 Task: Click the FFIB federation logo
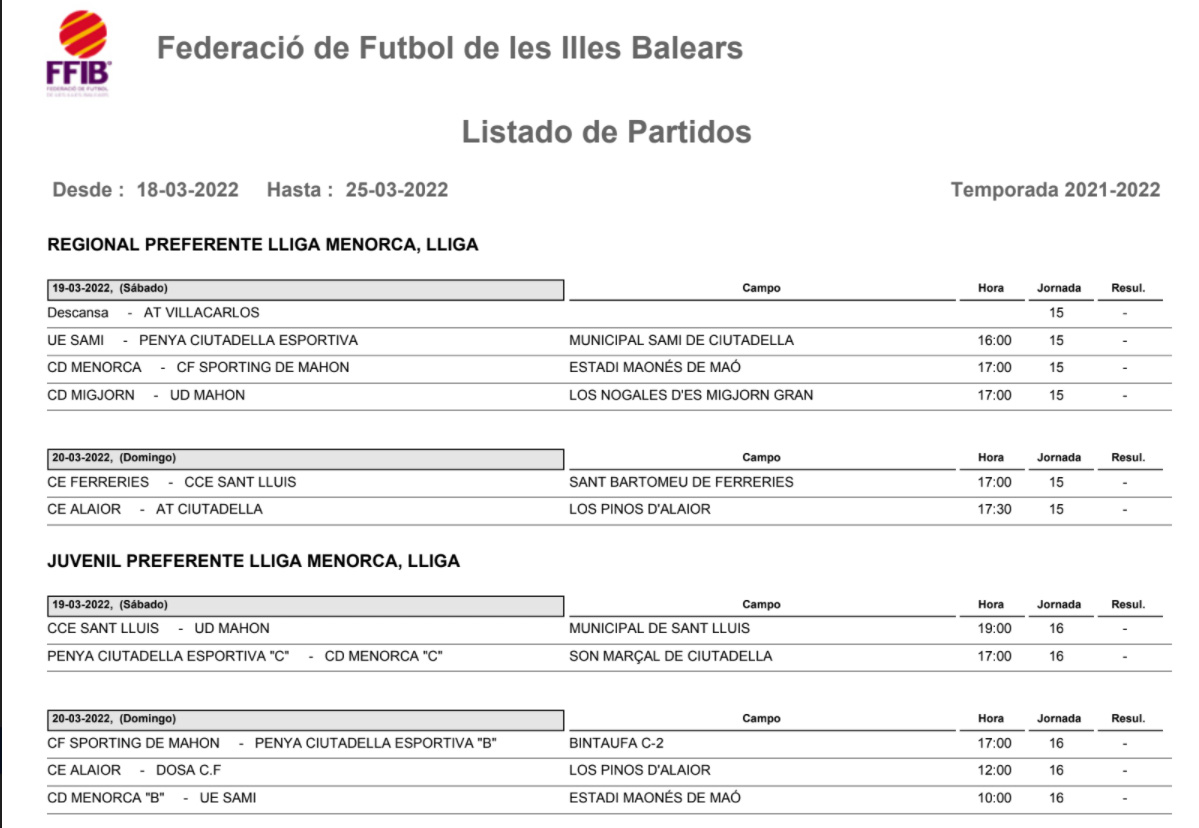point(78,52)
